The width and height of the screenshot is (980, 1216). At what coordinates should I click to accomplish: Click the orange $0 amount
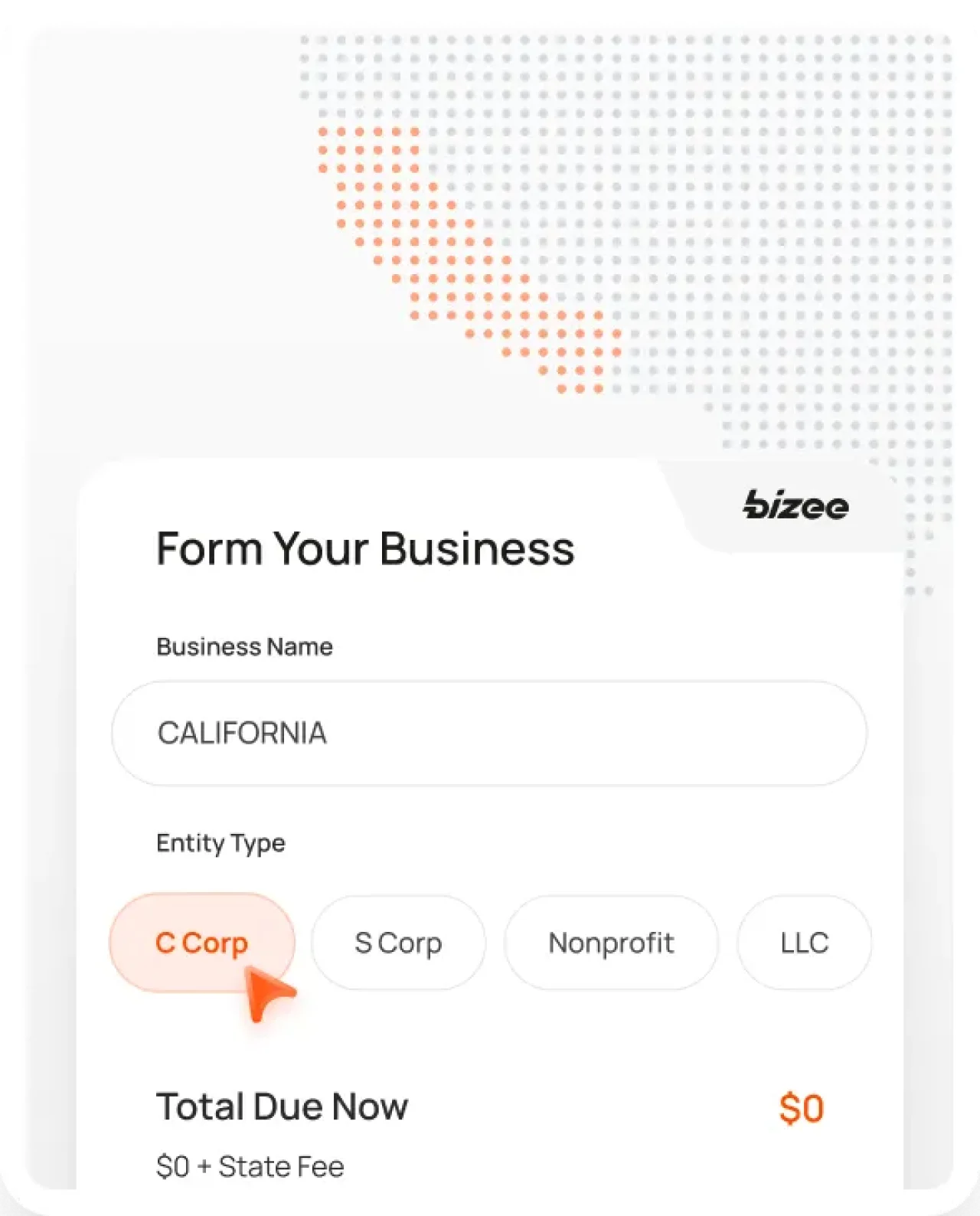point(802,1106)
